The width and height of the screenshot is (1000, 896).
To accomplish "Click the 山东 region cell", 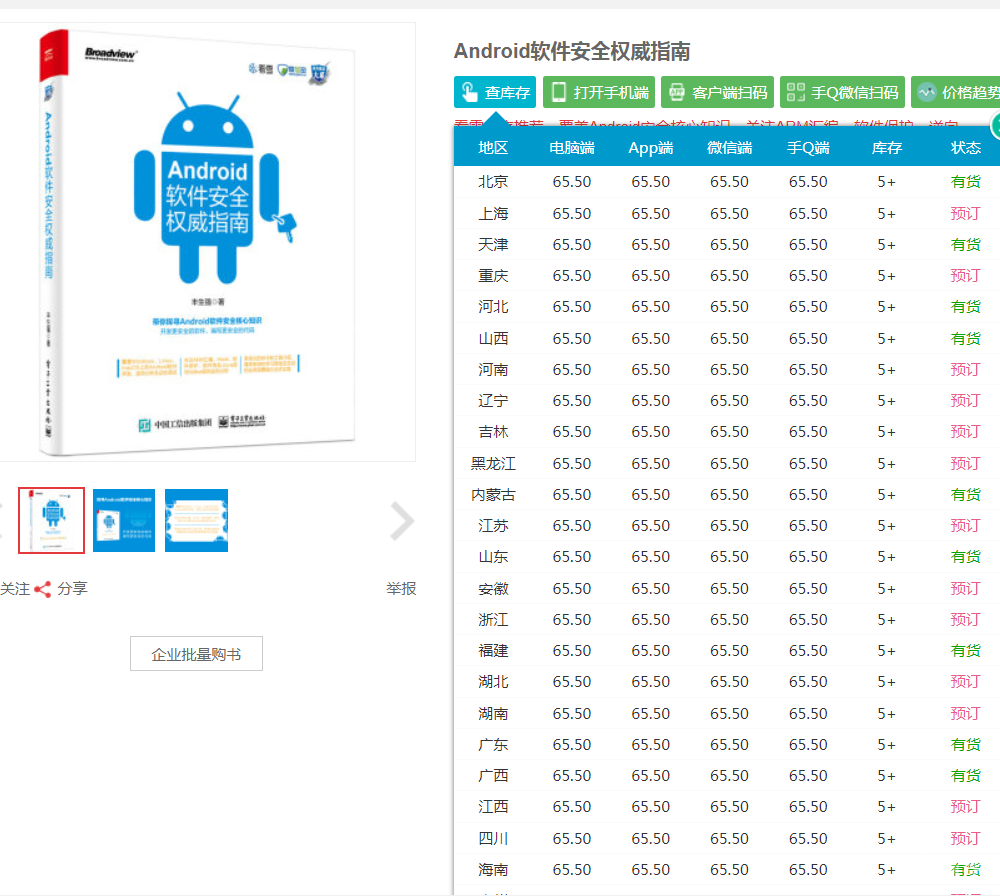I will click(x=493, y=557).
